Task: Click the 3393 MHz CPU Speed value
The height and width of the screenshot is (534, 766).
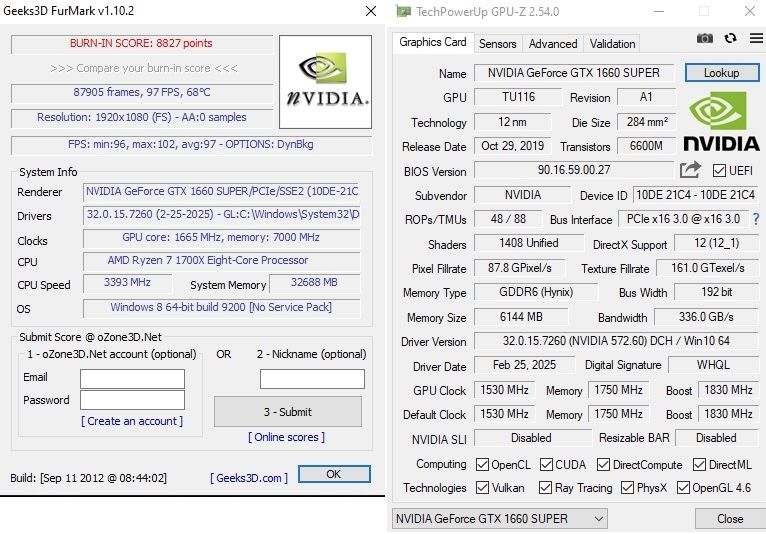Action: [x=128, y=283]
